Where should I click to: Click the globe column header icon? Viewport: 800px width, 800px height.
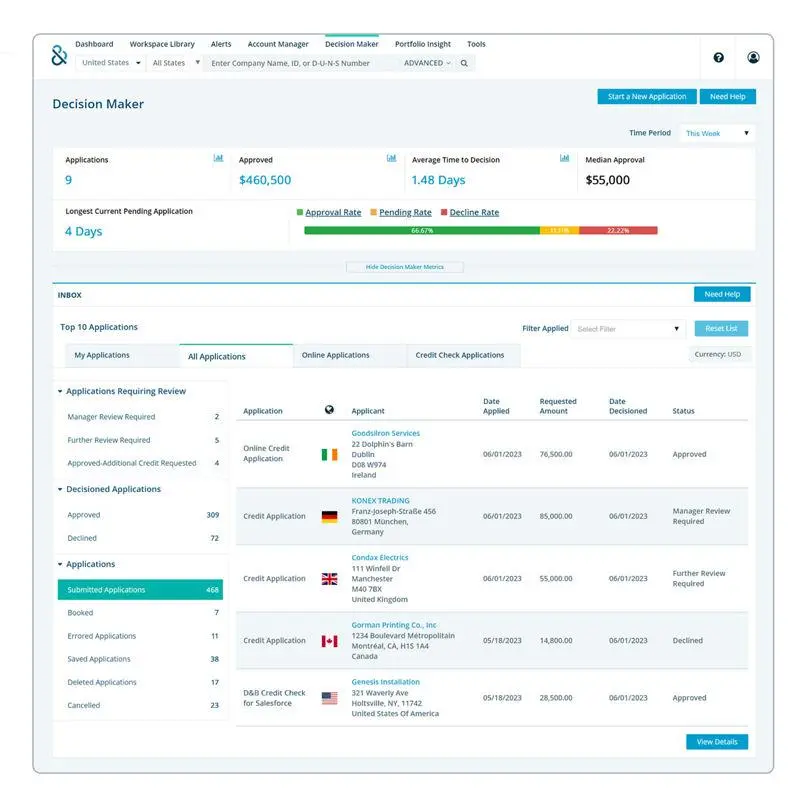pyautogui.click(x=329, y=410)
